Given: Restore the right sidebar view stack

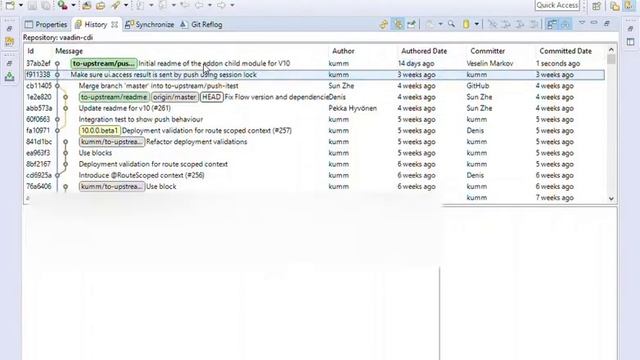Looking at the screenshot, I should point(631,29).
